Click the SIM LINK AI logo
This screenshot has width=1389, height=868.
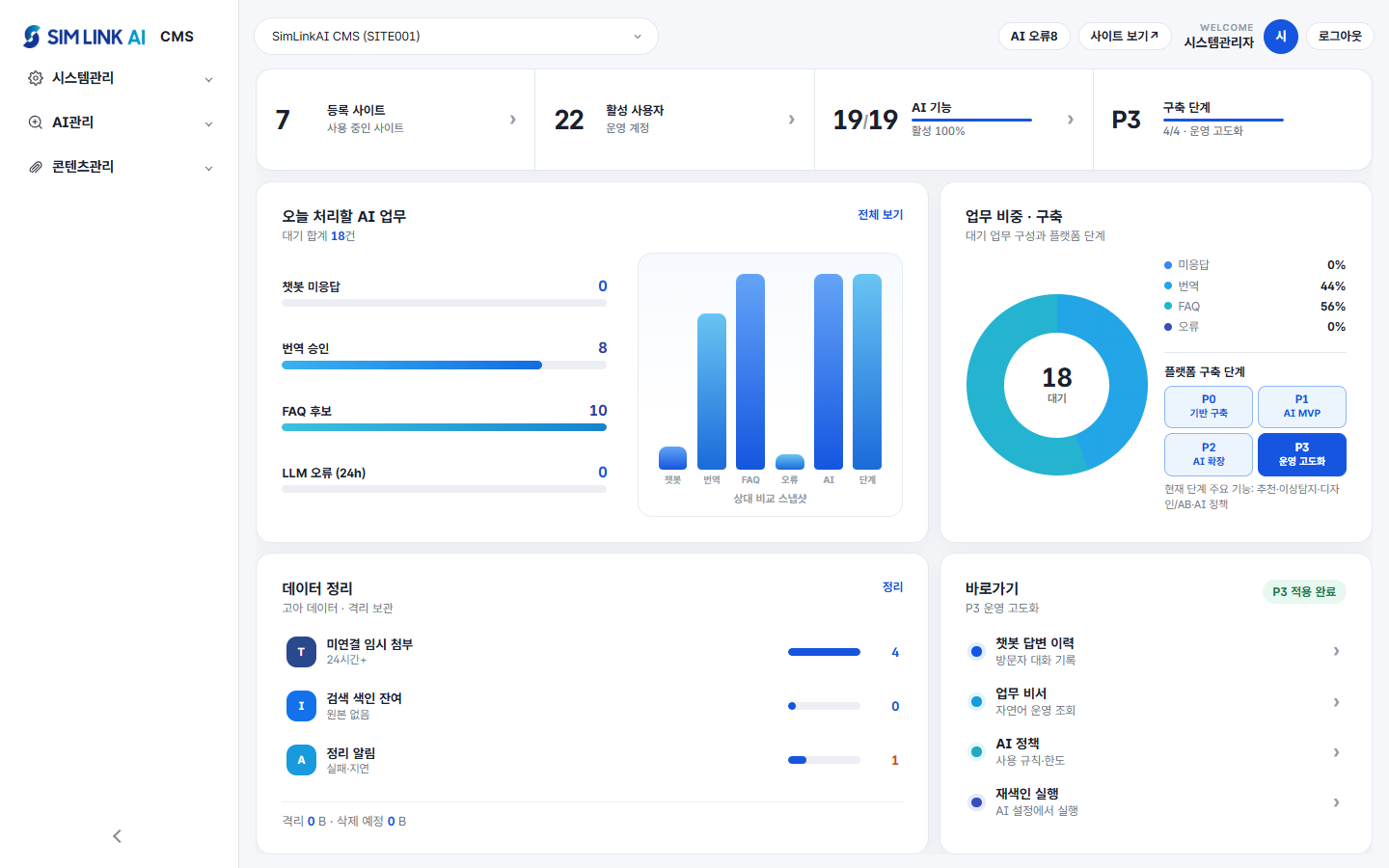[x=84, y=37]
